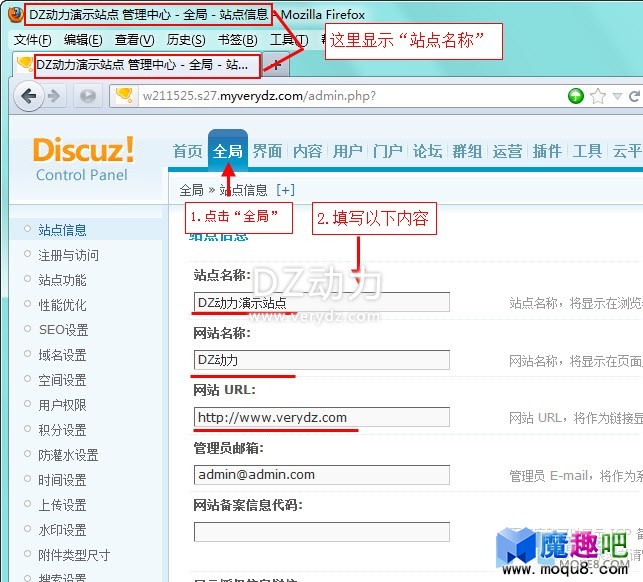
Task: Open 上传设置 in the sidebar
Action: [62, 505]
